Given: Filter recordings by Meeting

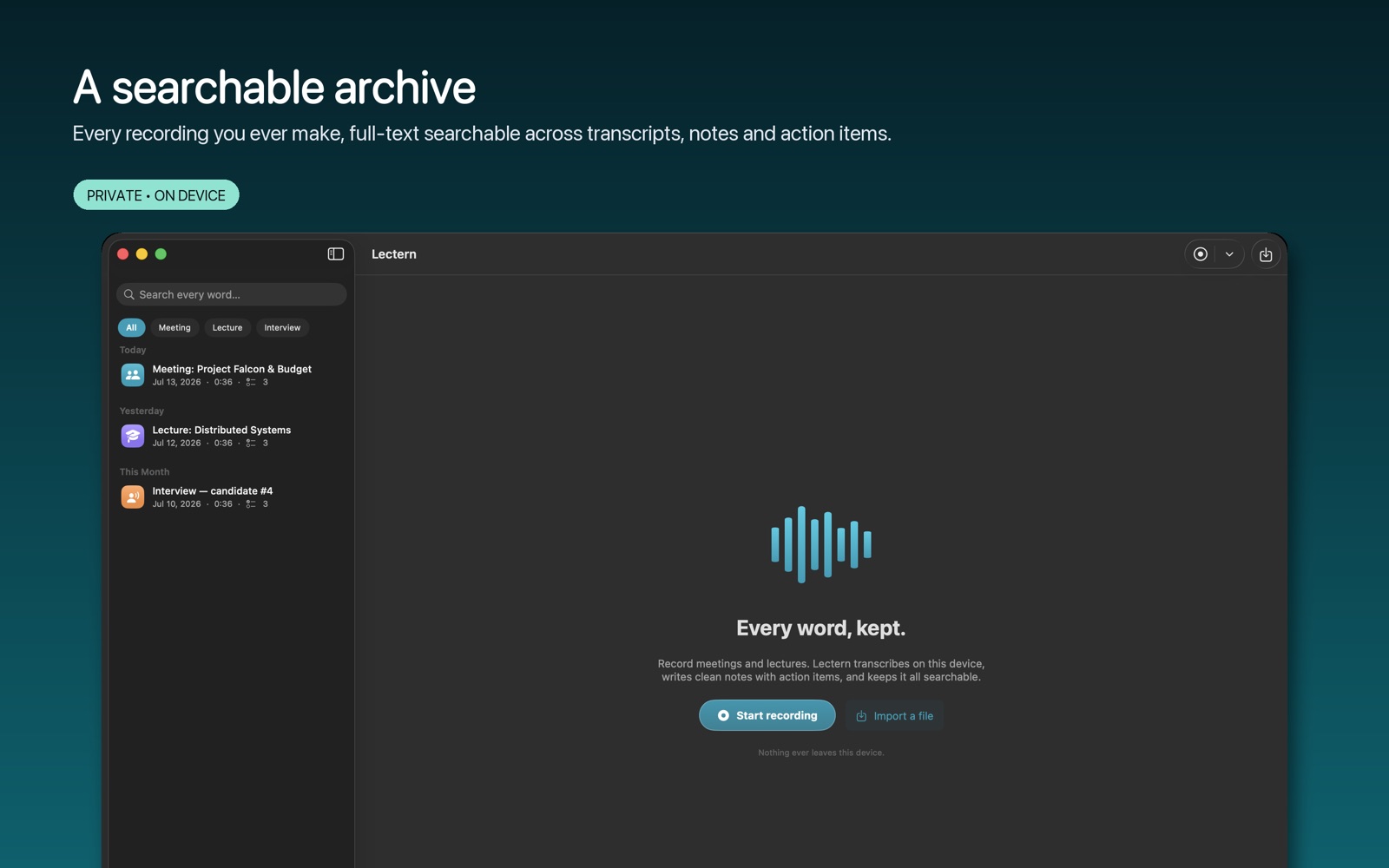Looking at the screenshot, I should click(x=174, y=327).
